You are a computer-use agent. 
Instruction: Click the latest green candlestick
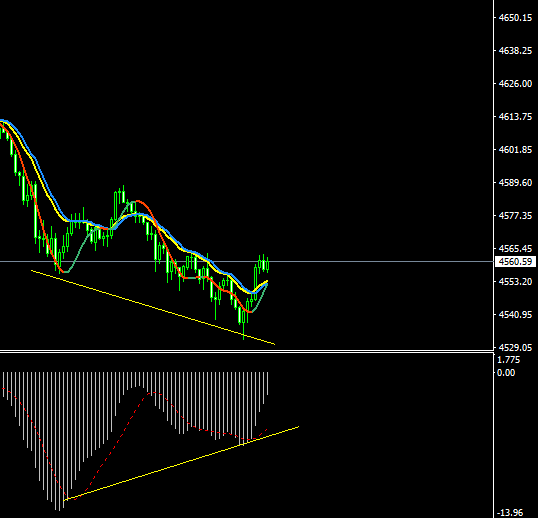click(267, 265)
